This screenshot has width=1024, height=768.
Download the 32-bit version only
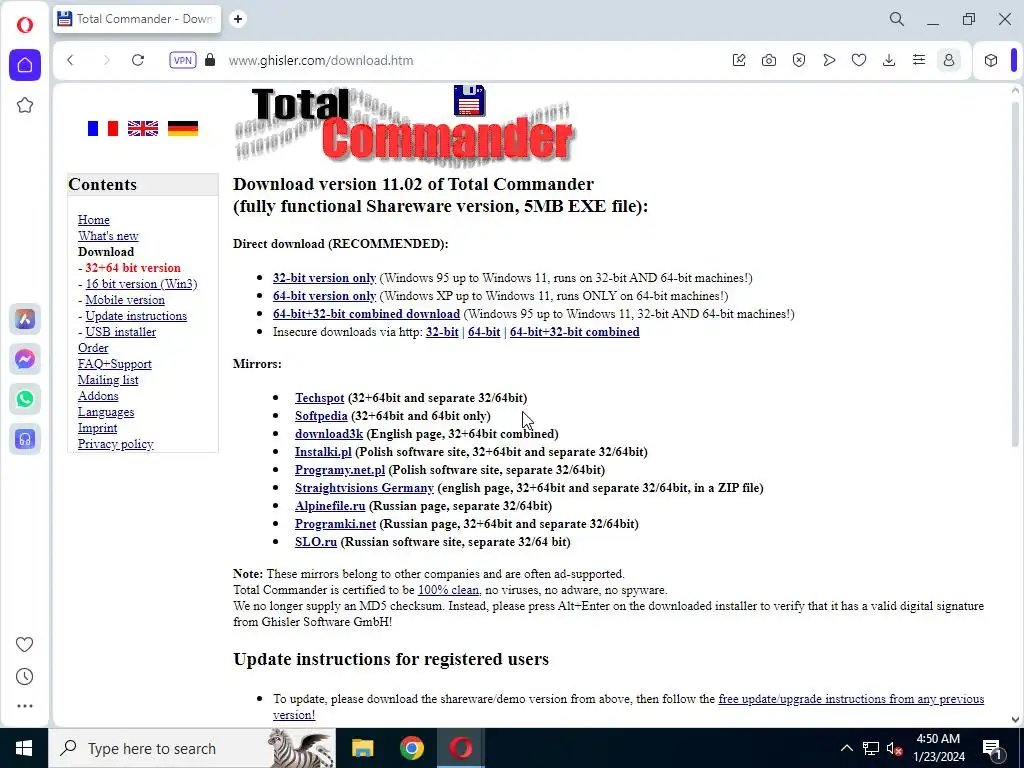[324, 278]
